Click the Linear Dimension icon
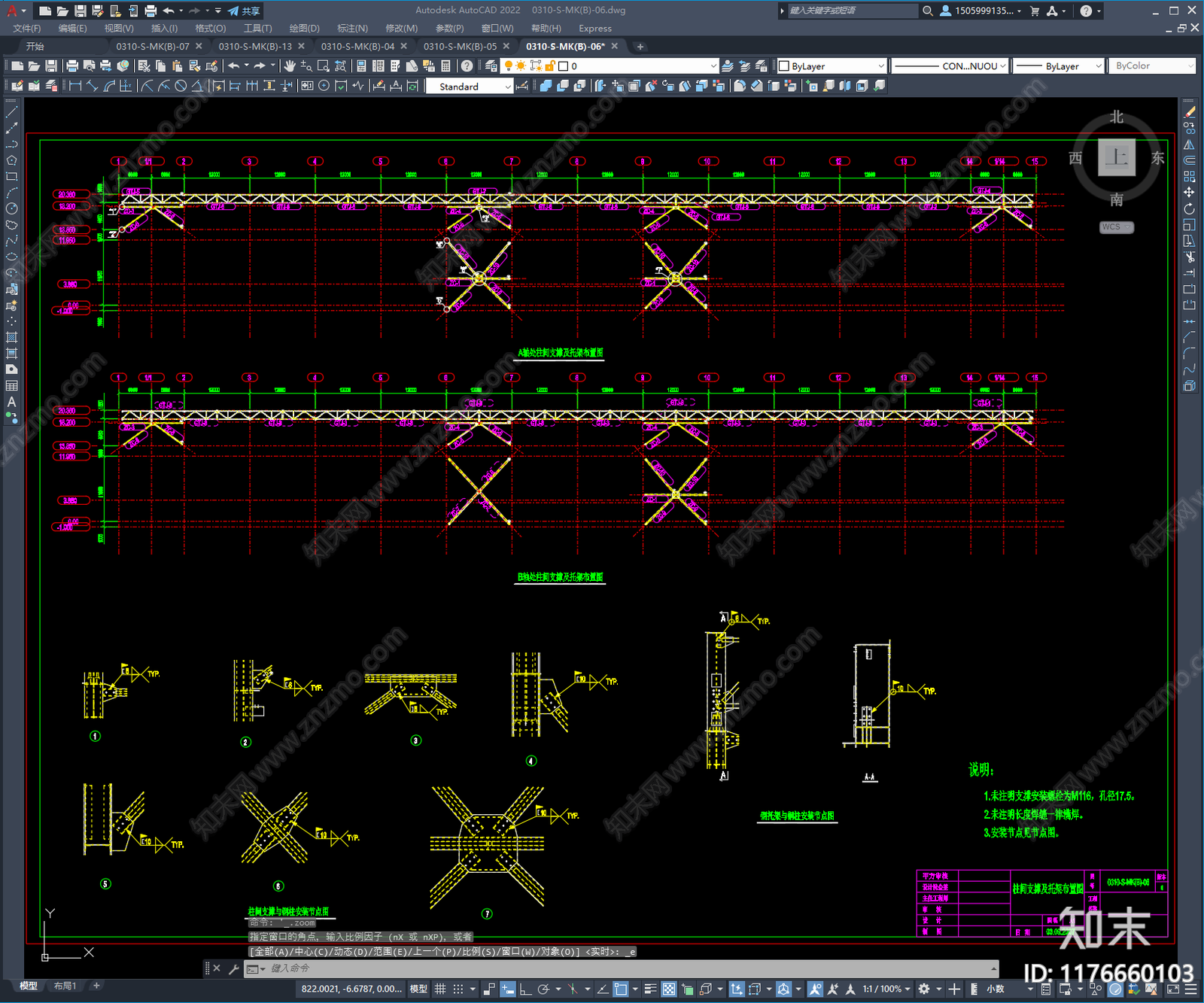Viewport: 1204px width, 1003px height. tap(75, 86)
